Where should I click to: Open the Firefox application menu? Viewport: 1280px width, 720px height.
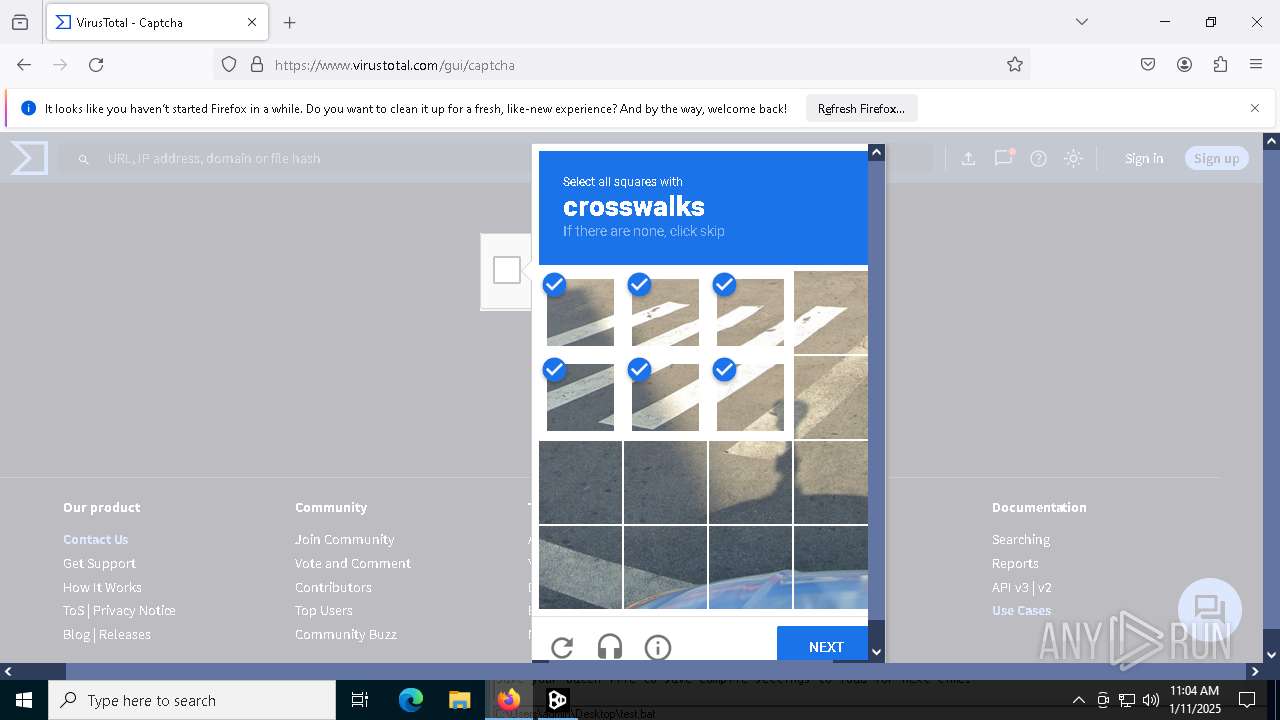pyautogui.click(x=1256, y=65)
